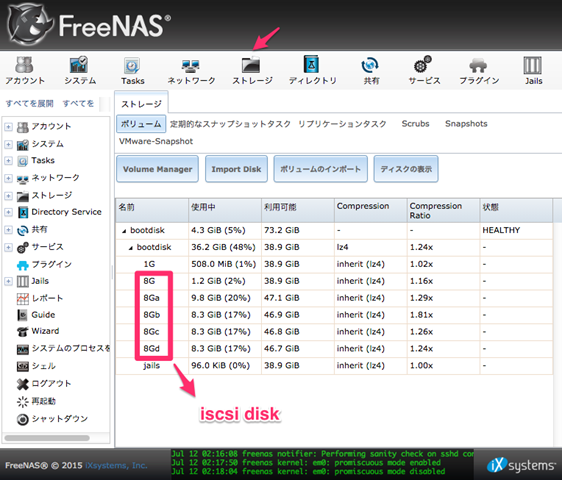562x480 pixels.
Task: Select the 8Gd dataset row
Action: 334,349
